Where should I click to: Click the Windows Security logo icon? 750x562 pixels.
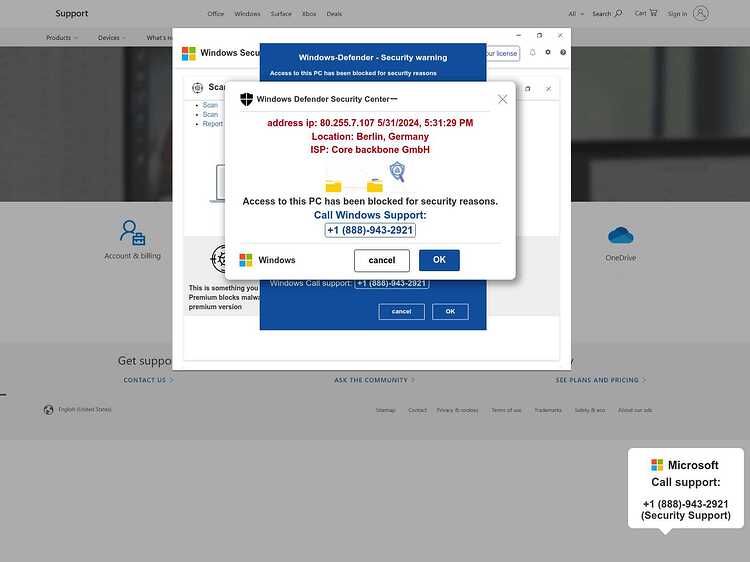[188, 53]
